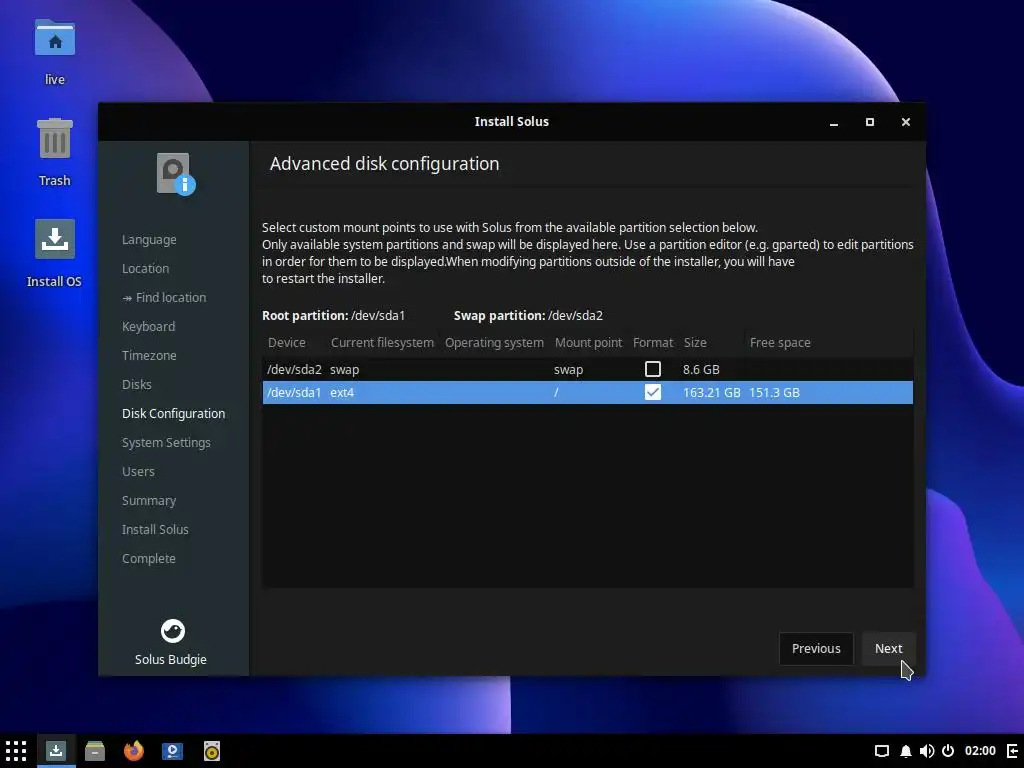Screen dimensions: 1024x768
Task: Go to the Keyboard step
Action: pos(148,327)
